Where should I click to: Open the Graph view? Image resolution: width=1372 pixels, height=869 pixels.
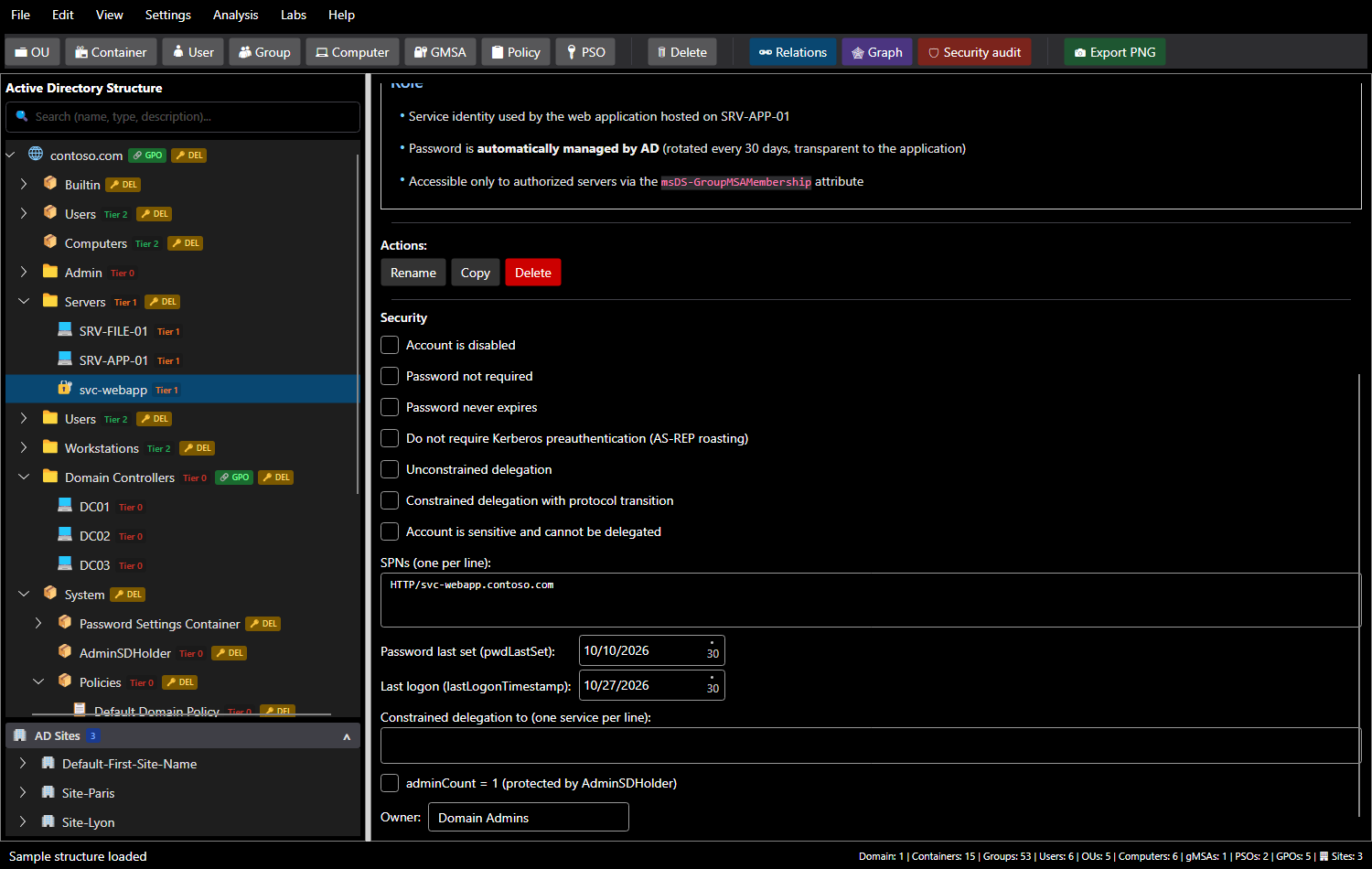point(877,52)
